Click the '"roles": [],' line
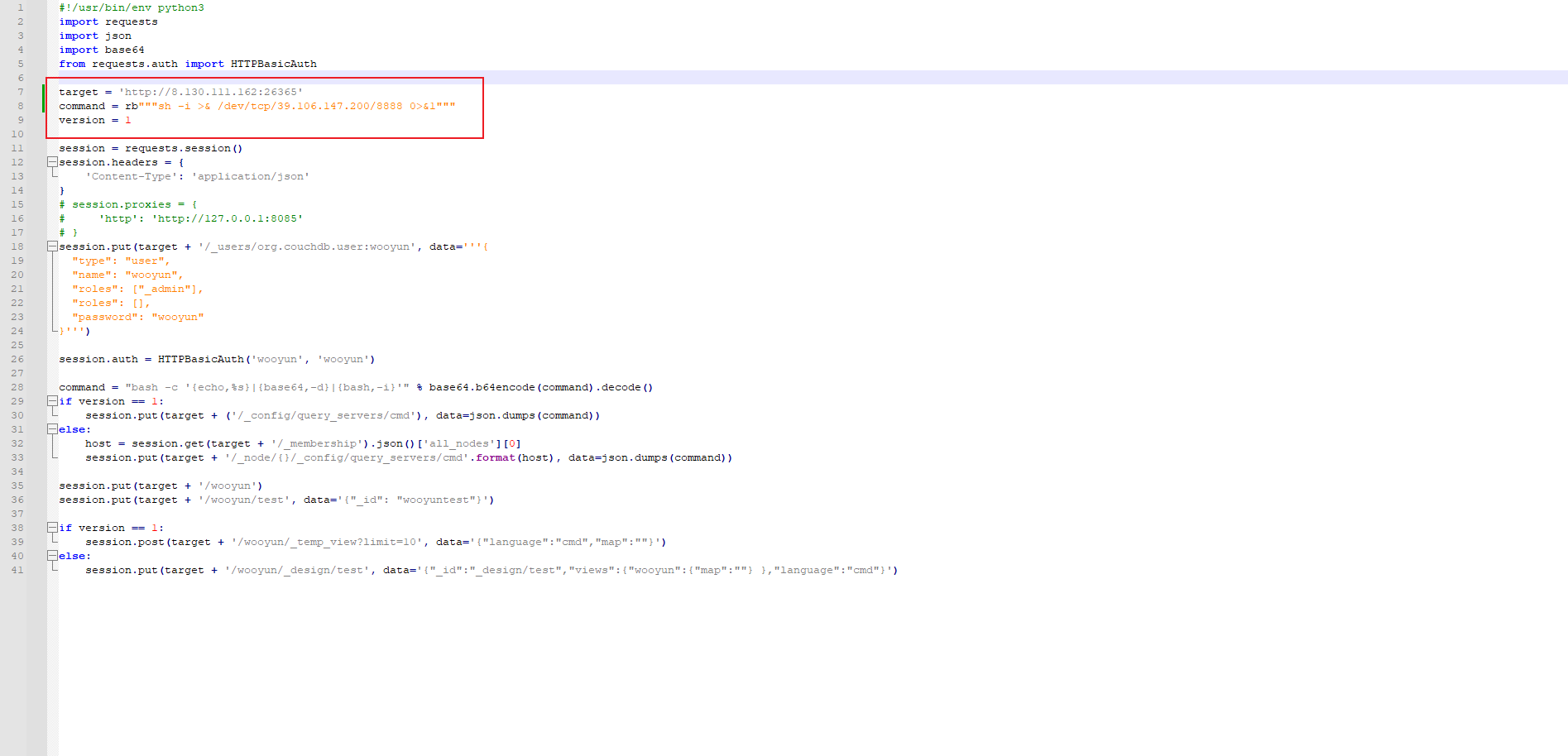The width and height of the screenshot is (1568, 756). click(111, 303)
